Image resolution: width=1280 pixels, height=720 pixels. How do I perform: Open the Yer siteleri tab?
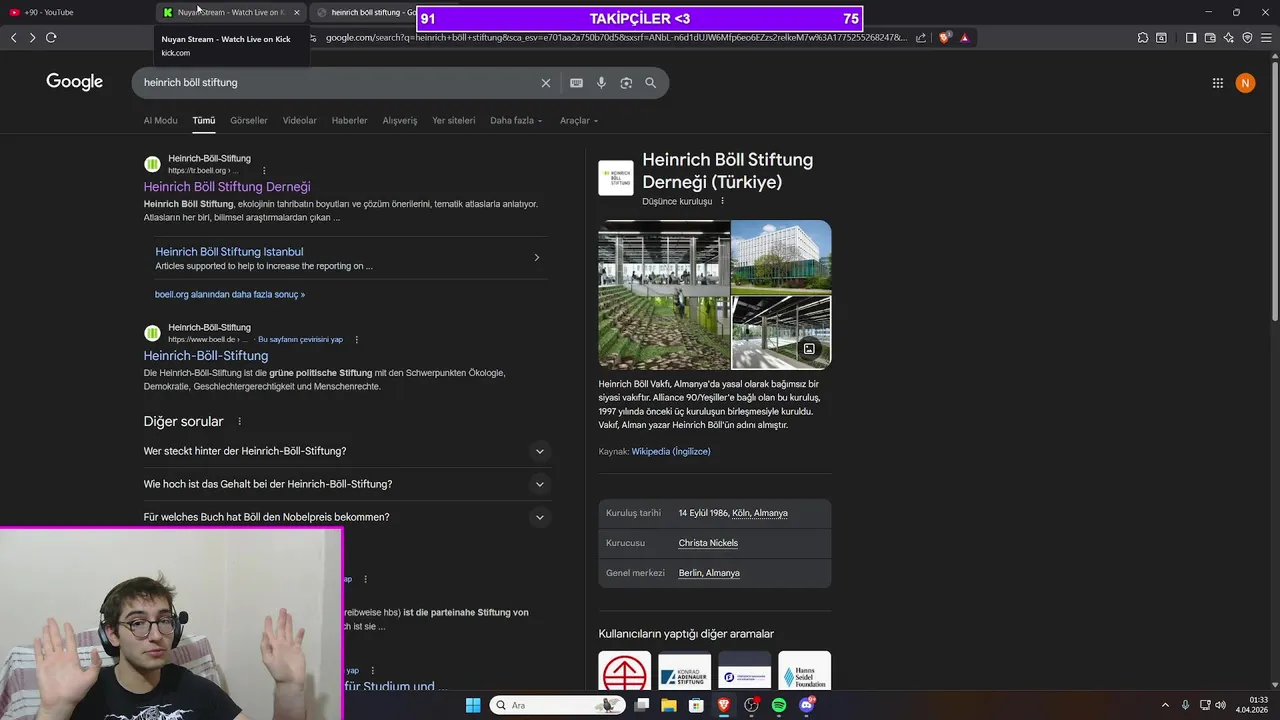click(x=454, y=121)
